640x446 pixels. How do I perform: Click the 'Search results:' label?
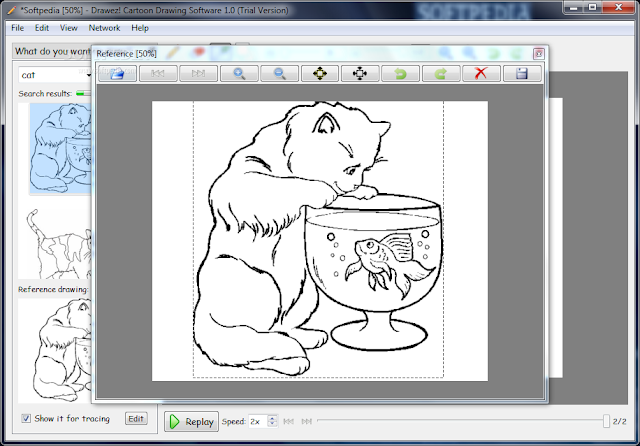pos(45,93)
